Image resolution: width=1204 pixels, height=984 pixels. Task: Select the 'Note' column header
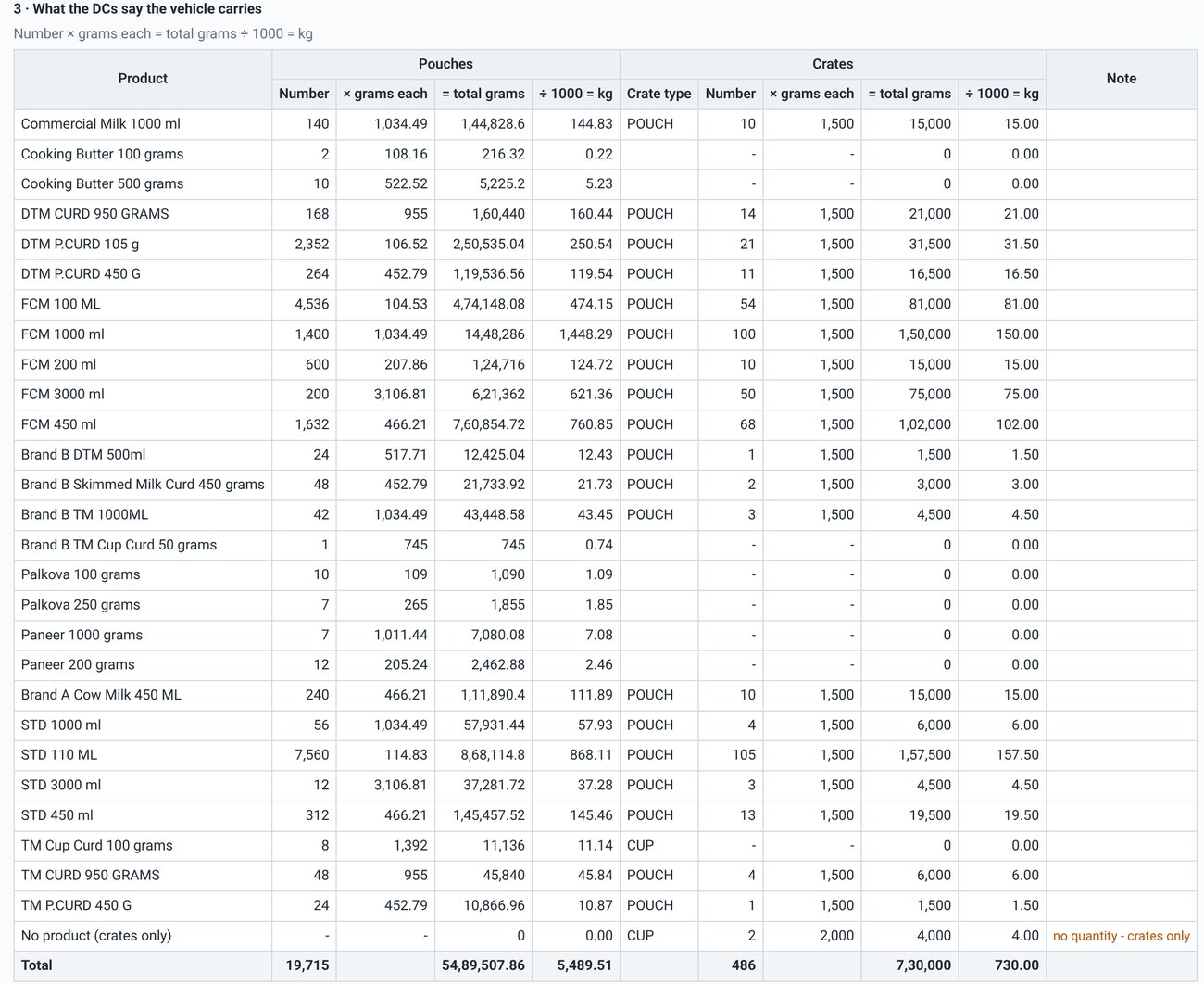coord(1122,79)
